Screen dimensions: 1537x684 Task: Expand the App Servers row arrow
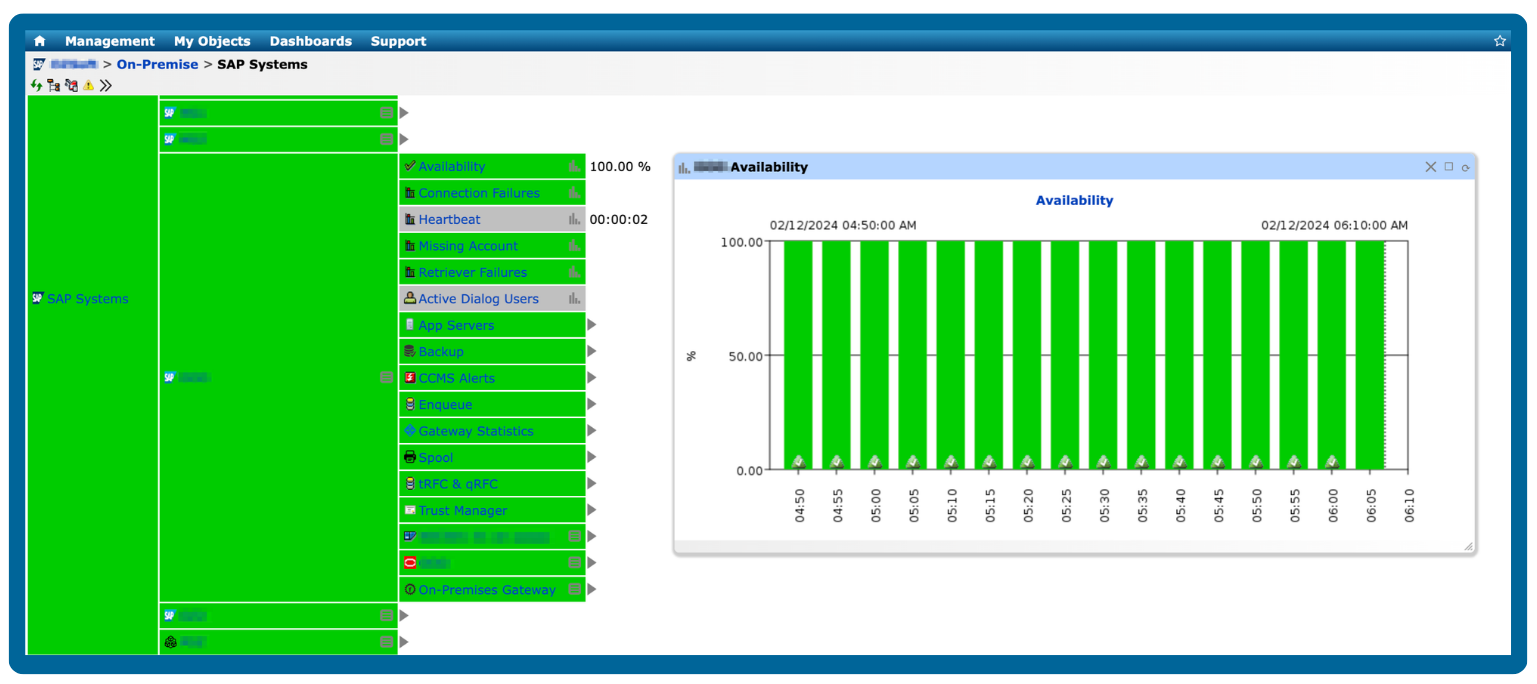click(592, 324)
